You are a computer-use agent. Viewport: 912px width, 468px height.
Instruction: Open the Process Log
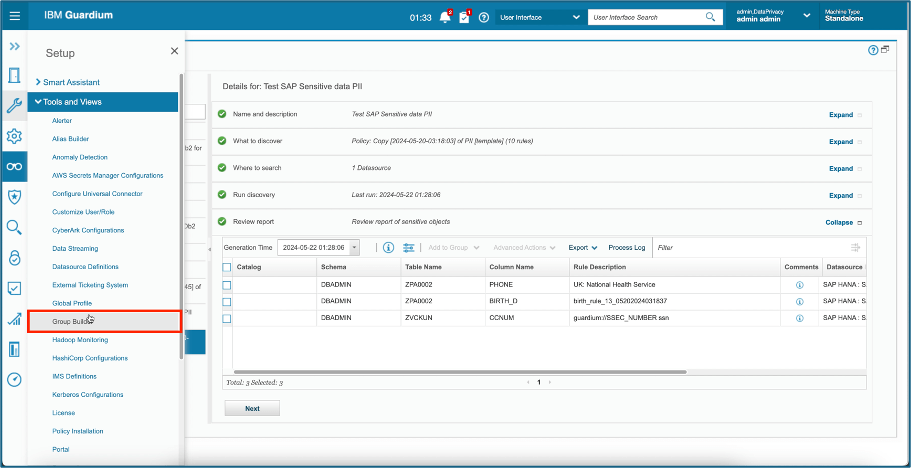626,248
